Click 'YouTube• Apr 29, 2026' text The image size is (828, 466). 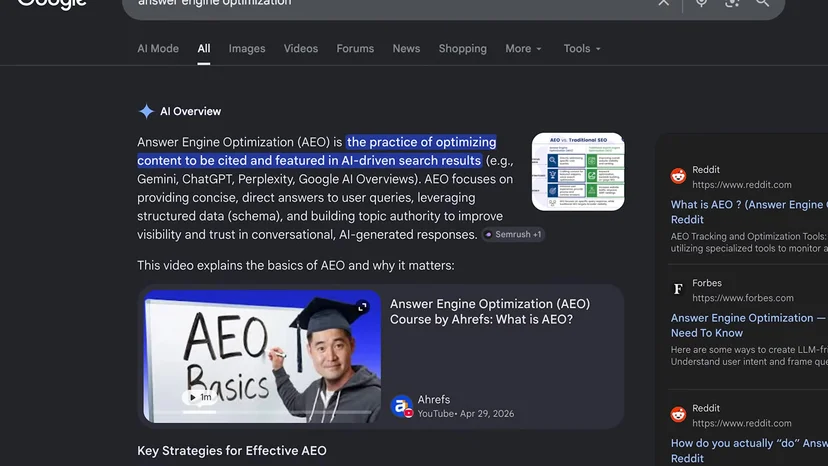pos(465,414)
